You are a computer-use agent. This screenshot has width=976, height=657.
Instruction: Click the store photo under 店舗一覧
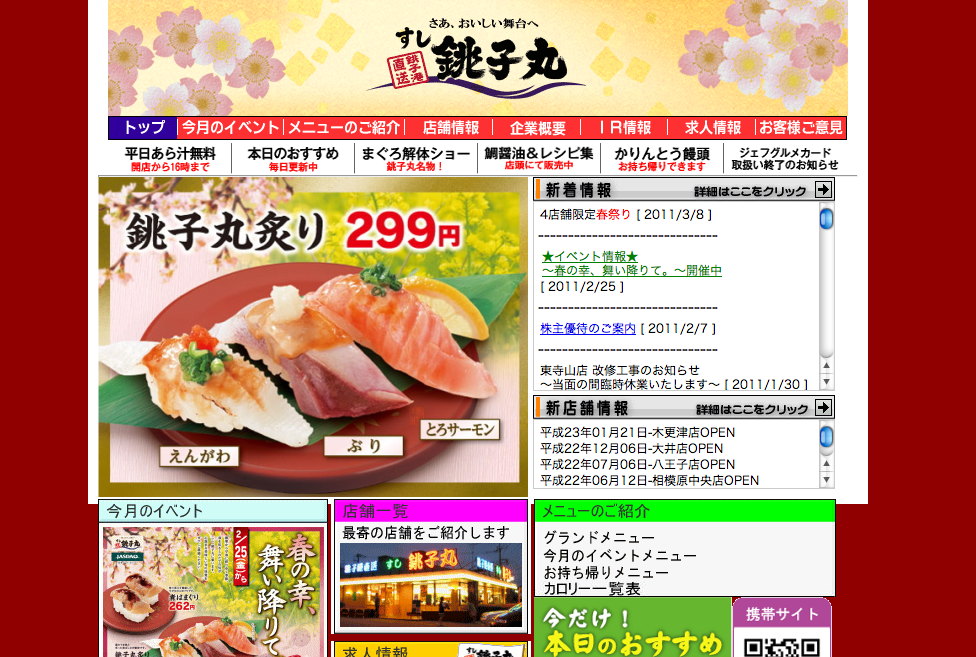[431, 585]
